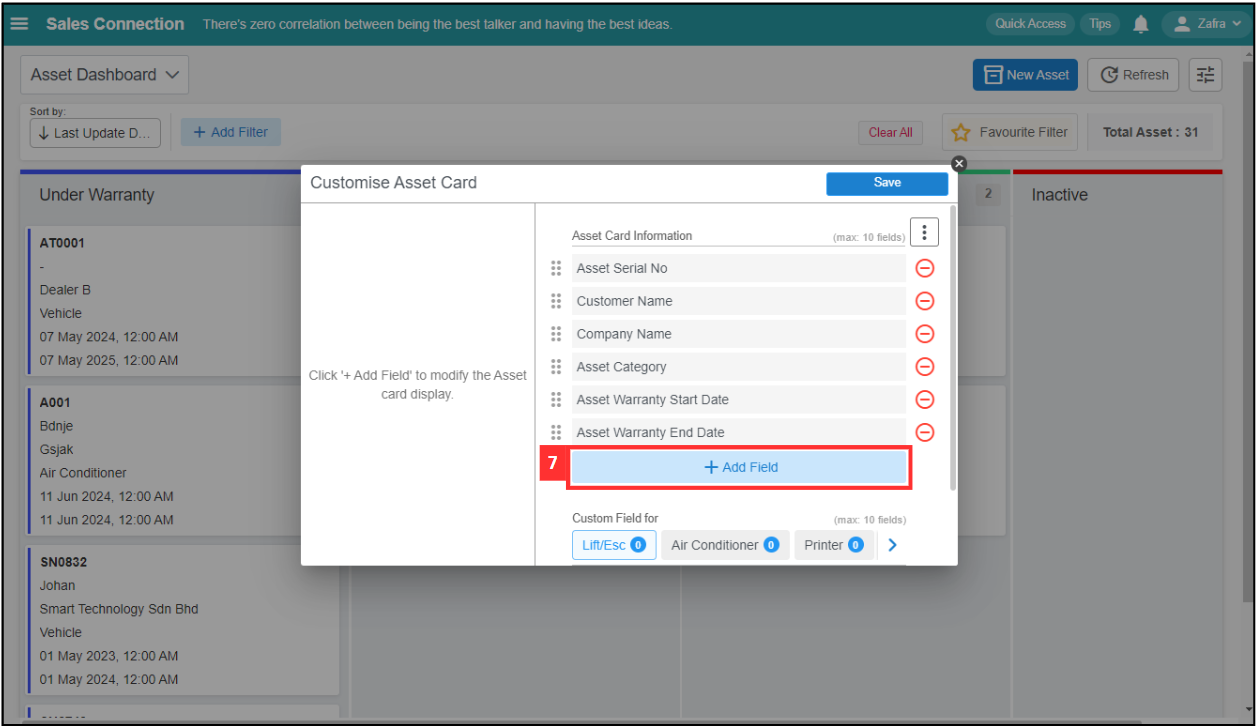Select the Asset Warranty Start Date row
This screenshot has height=726, width=1257.
(x=738, y=399)
